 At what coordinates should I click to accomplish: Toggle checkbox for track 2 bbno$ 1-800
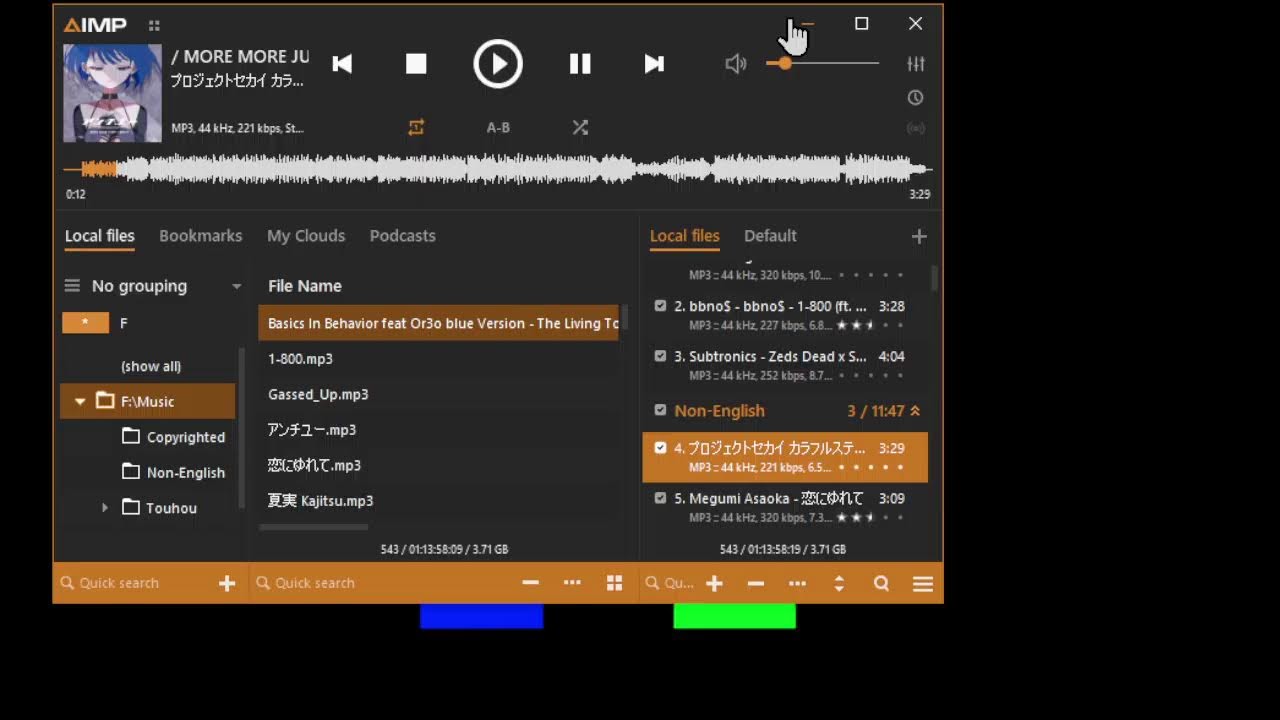pos(660,306)
